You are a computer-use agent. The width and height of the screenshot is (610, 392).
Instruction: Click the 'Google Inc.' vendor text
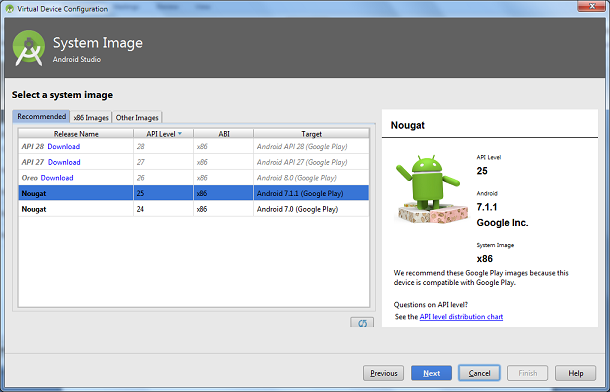coord(502,223)
